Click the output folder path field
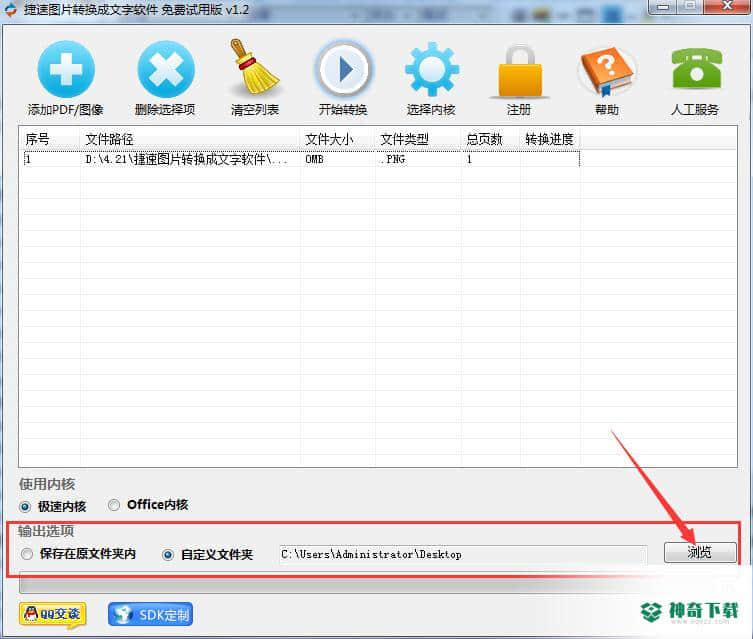This screenshot has height=639, width=753. (x=463, y=555)
